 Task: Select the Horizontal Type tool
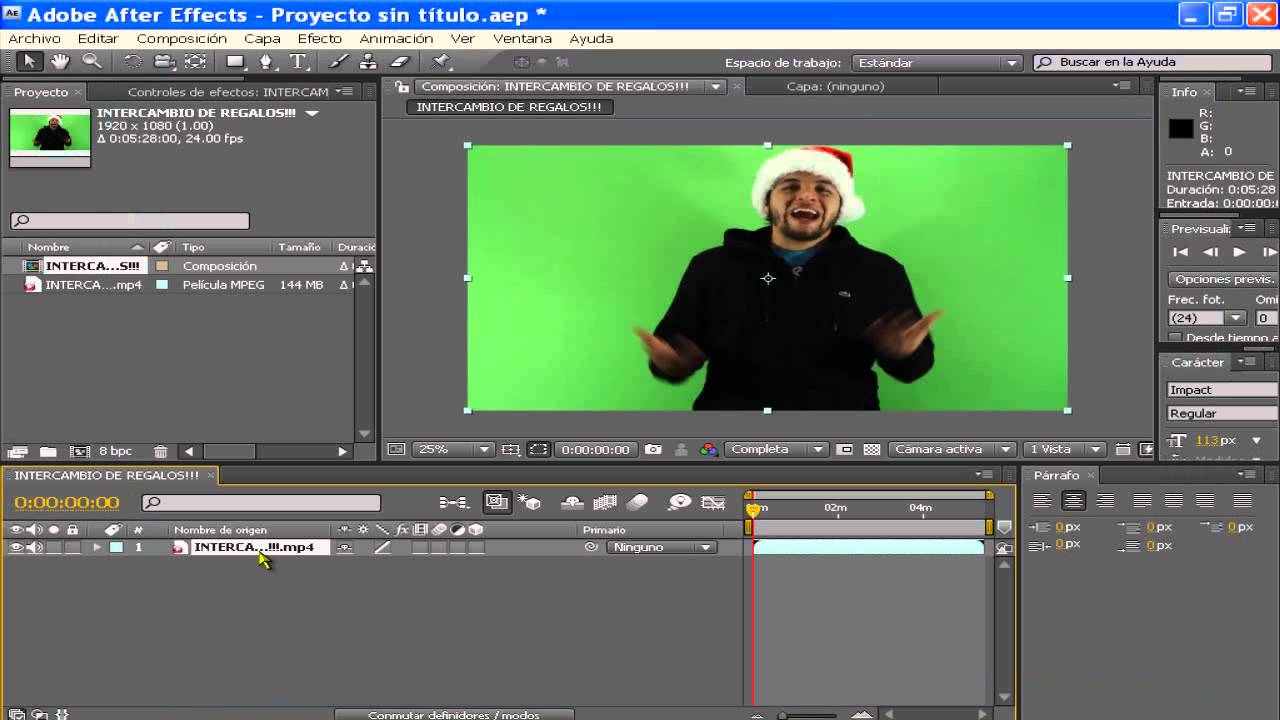point(298,62)
